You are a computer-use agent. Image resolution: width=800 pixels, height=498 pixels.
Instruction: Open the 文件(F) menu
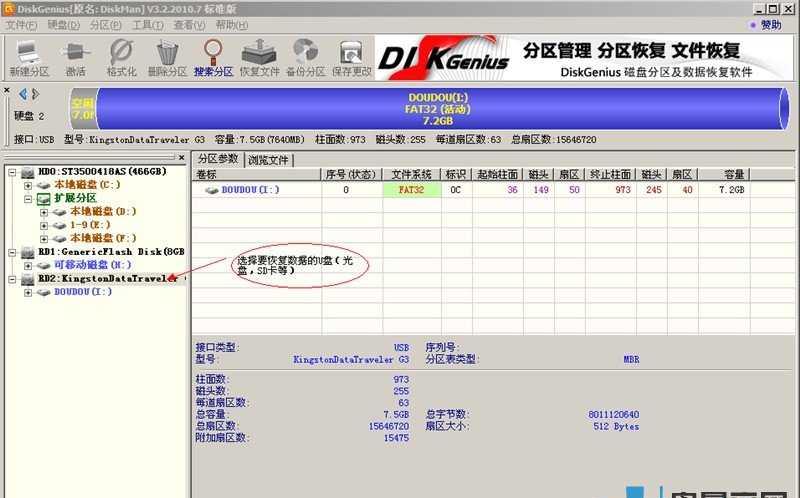coord(21,25)
